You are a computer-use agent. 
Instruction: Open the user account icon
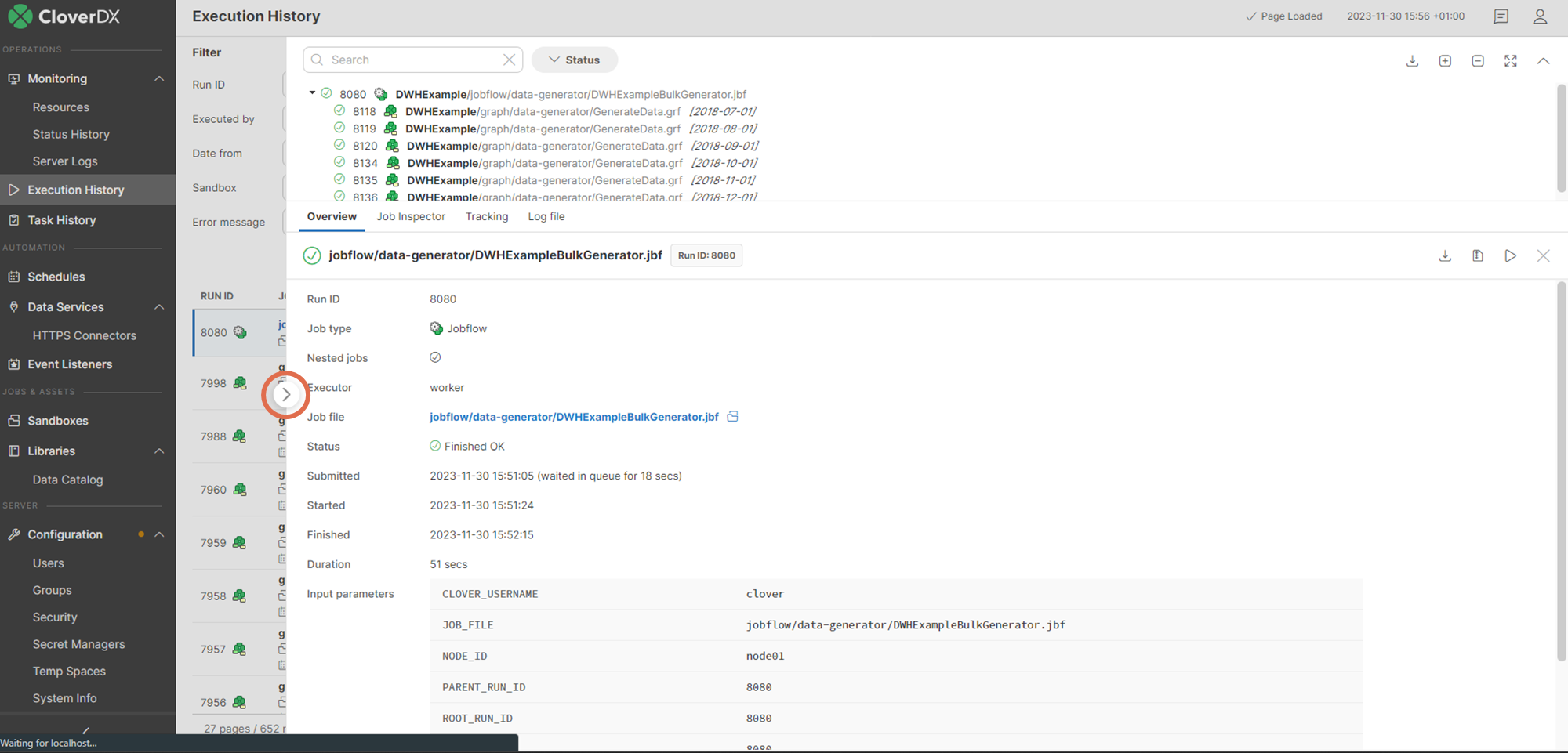coord(1540,16)
